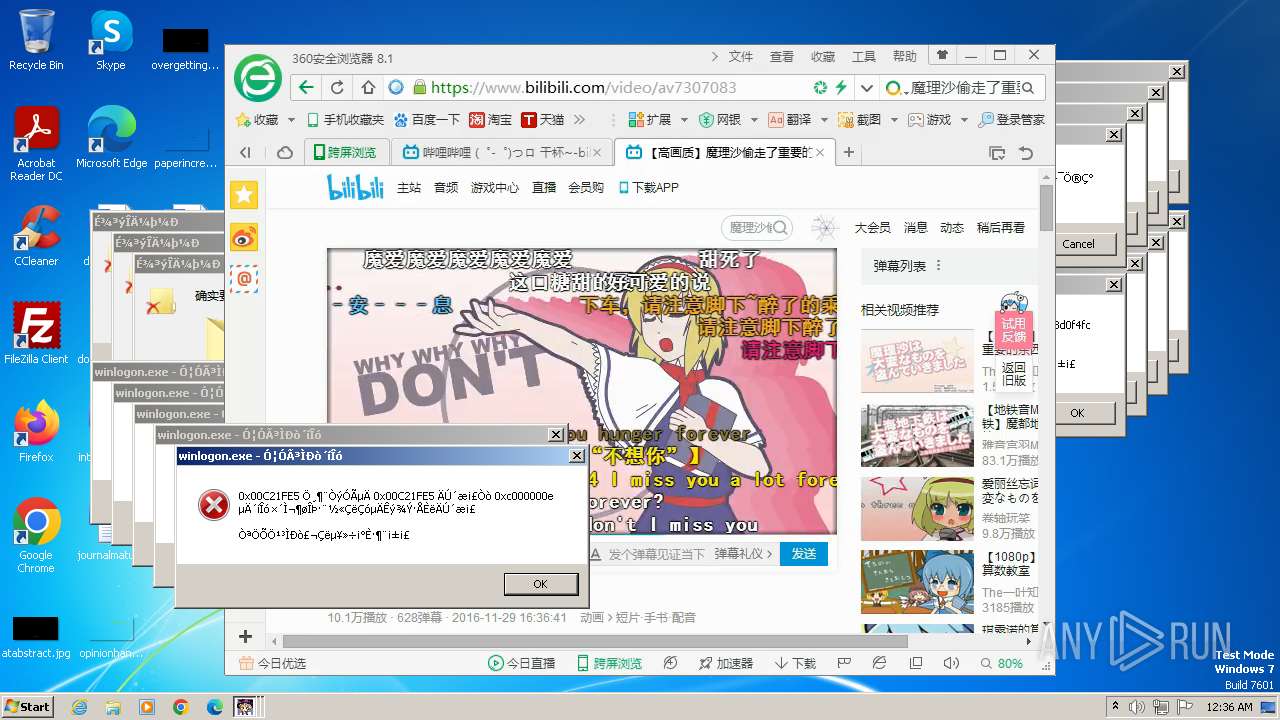Open the browser home page

click(368, 87)
